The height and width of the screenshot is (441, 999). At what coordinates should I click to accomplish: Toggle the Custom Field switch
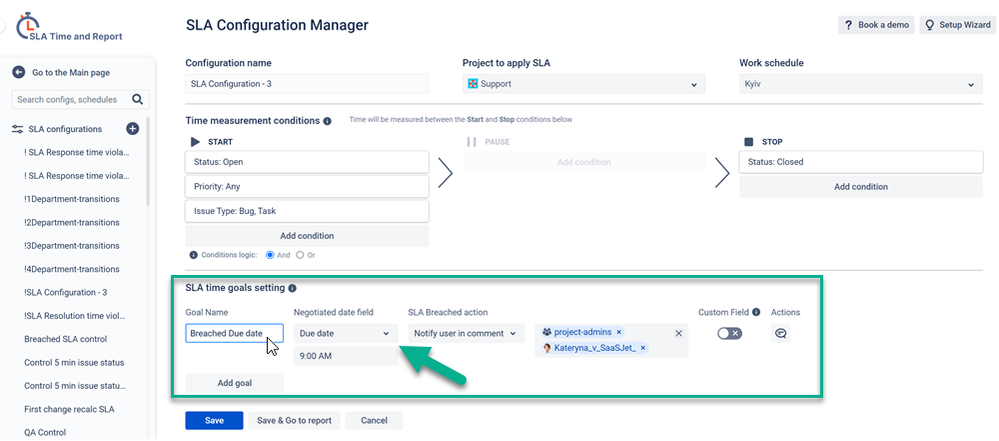(x=729, y=333)
